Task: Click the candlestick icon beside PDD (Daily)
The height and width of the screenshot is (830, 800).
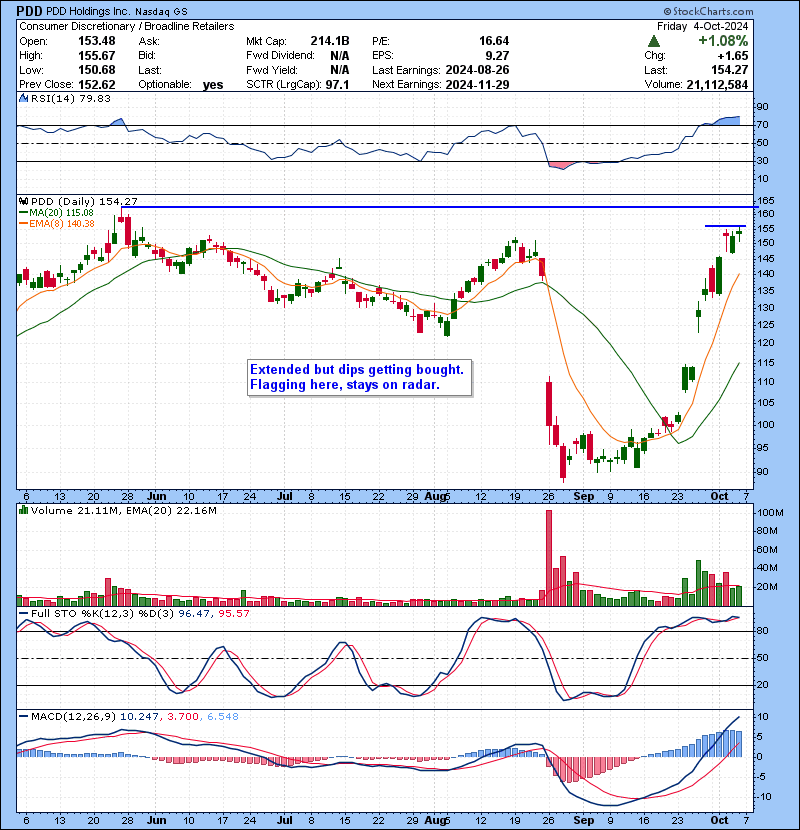Action: [x=24, y=201]
